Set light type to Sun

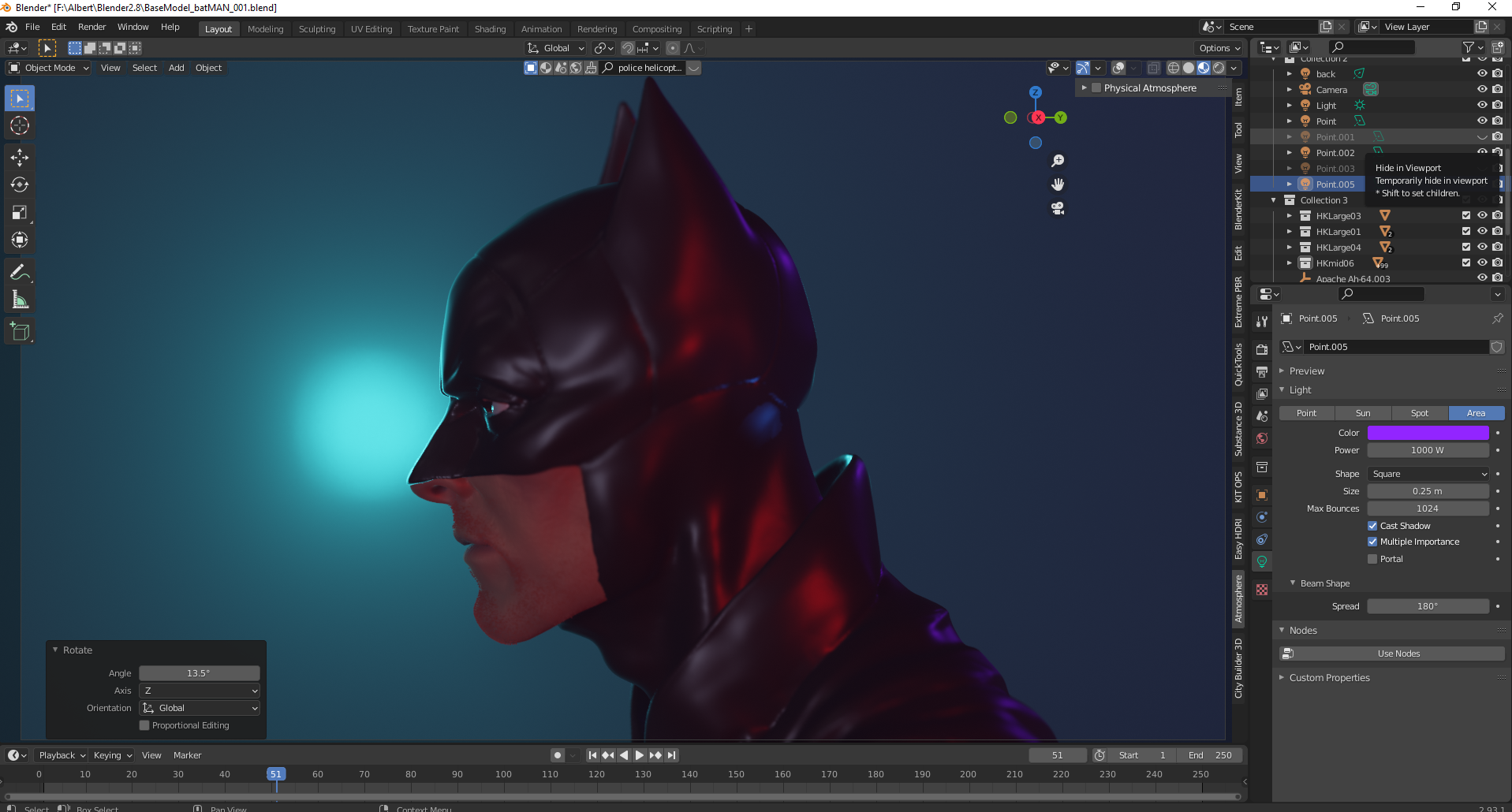point(1363,413)
